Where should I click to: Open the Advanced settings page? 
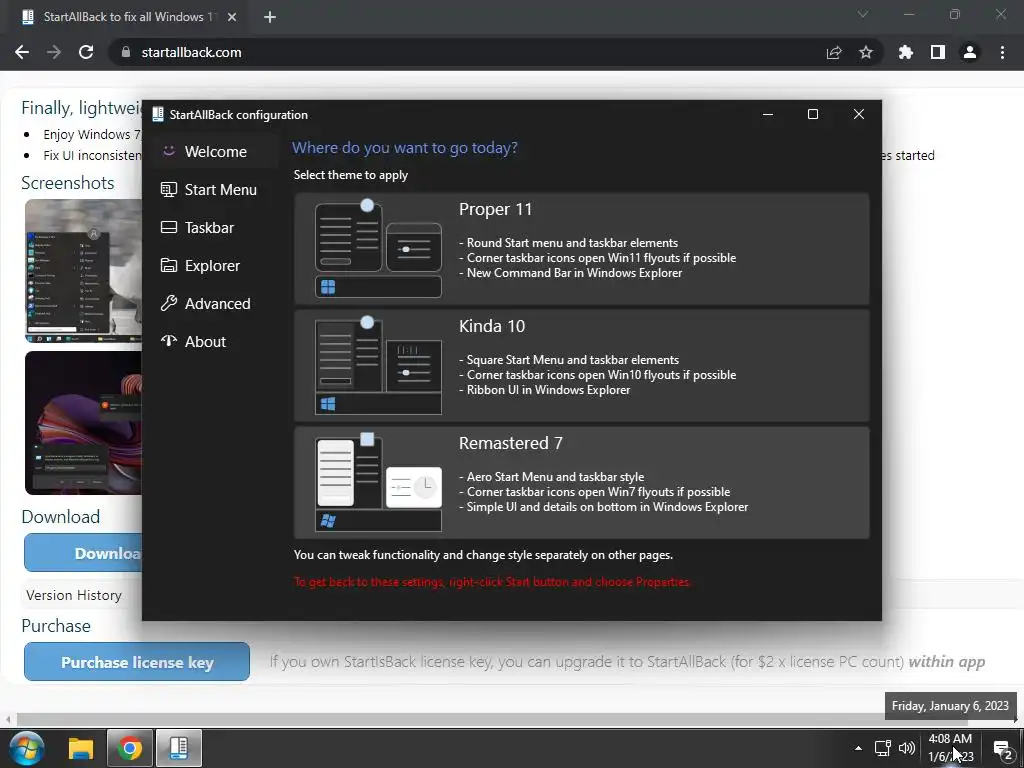[x=212, y=303]
